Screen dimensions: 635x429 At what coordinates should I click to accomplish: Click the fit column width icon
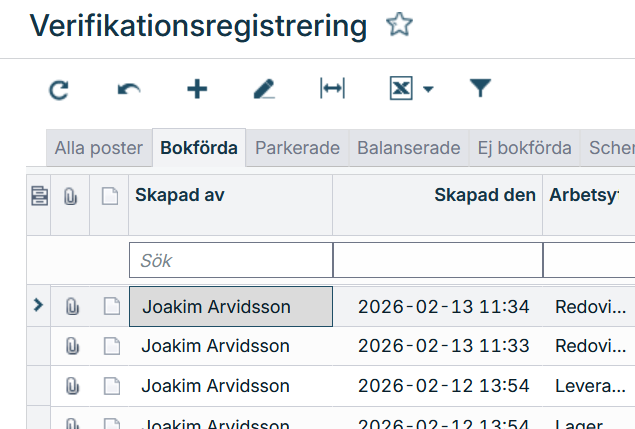click(x=332, y=90)
